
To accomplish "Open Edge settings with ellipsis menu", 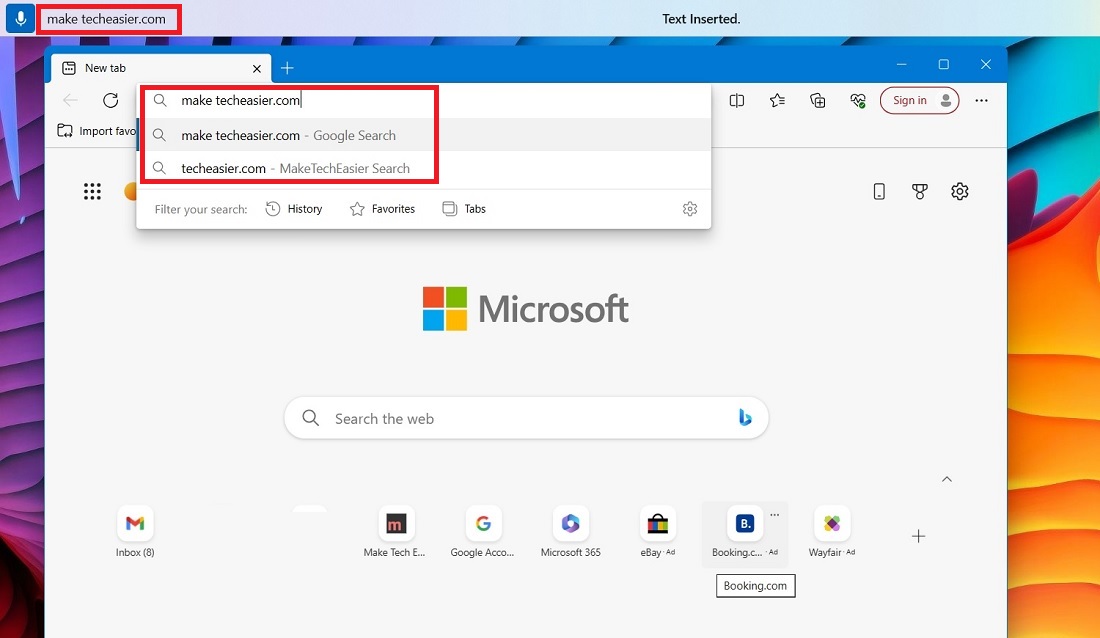I will [x=982, y=100].
